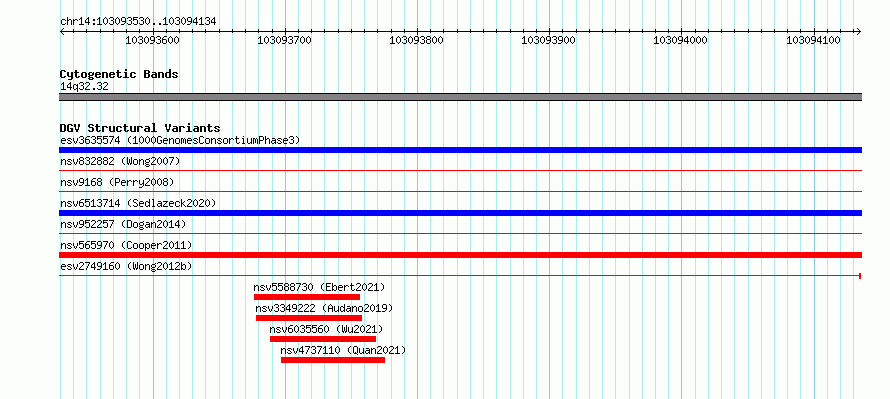Click ruler position 103093600
890x399 pixels.
coord(152,40)
